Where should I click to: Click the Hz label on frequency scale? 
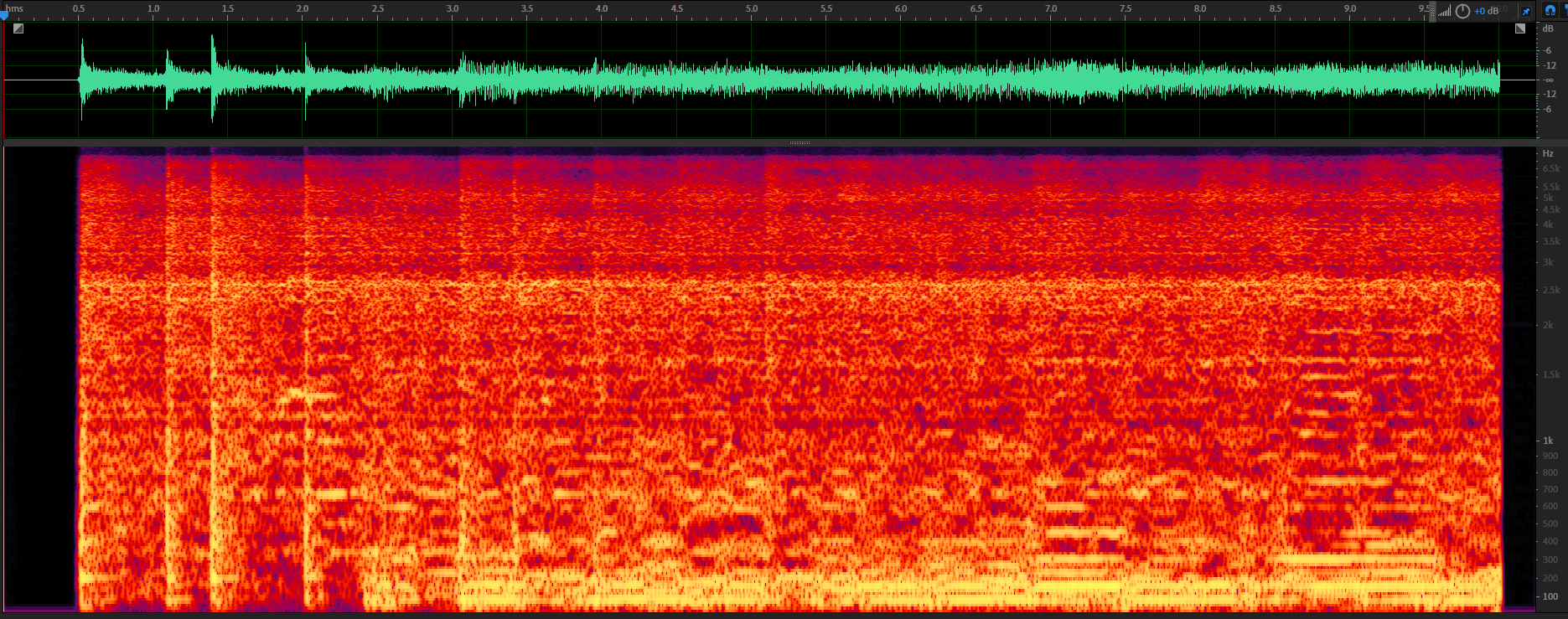click(x=1548, y=153)
